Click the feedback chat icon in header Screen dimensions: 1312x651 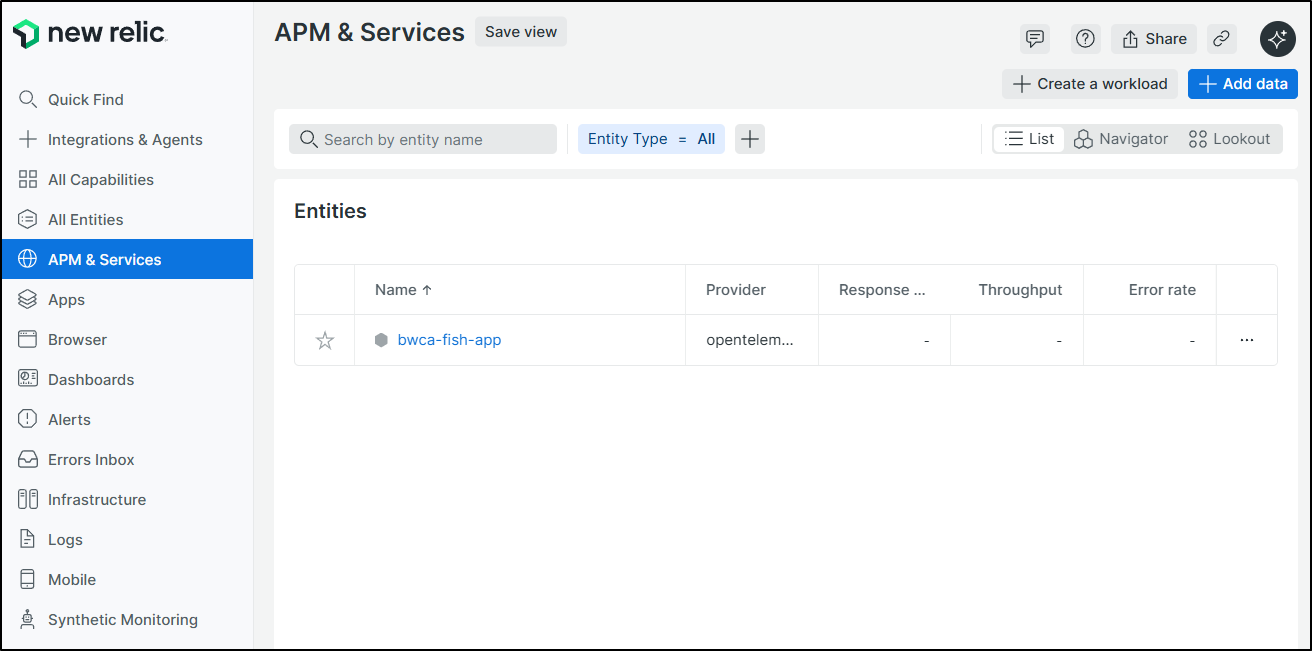pyautogui.click(x=1035, y=39)
